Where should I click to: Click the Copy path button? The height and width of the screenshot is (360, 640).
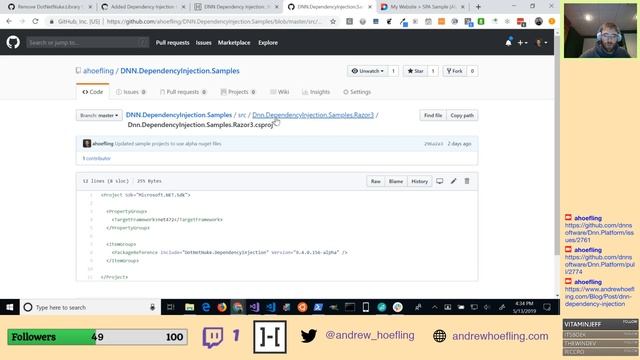click(462, 116)
